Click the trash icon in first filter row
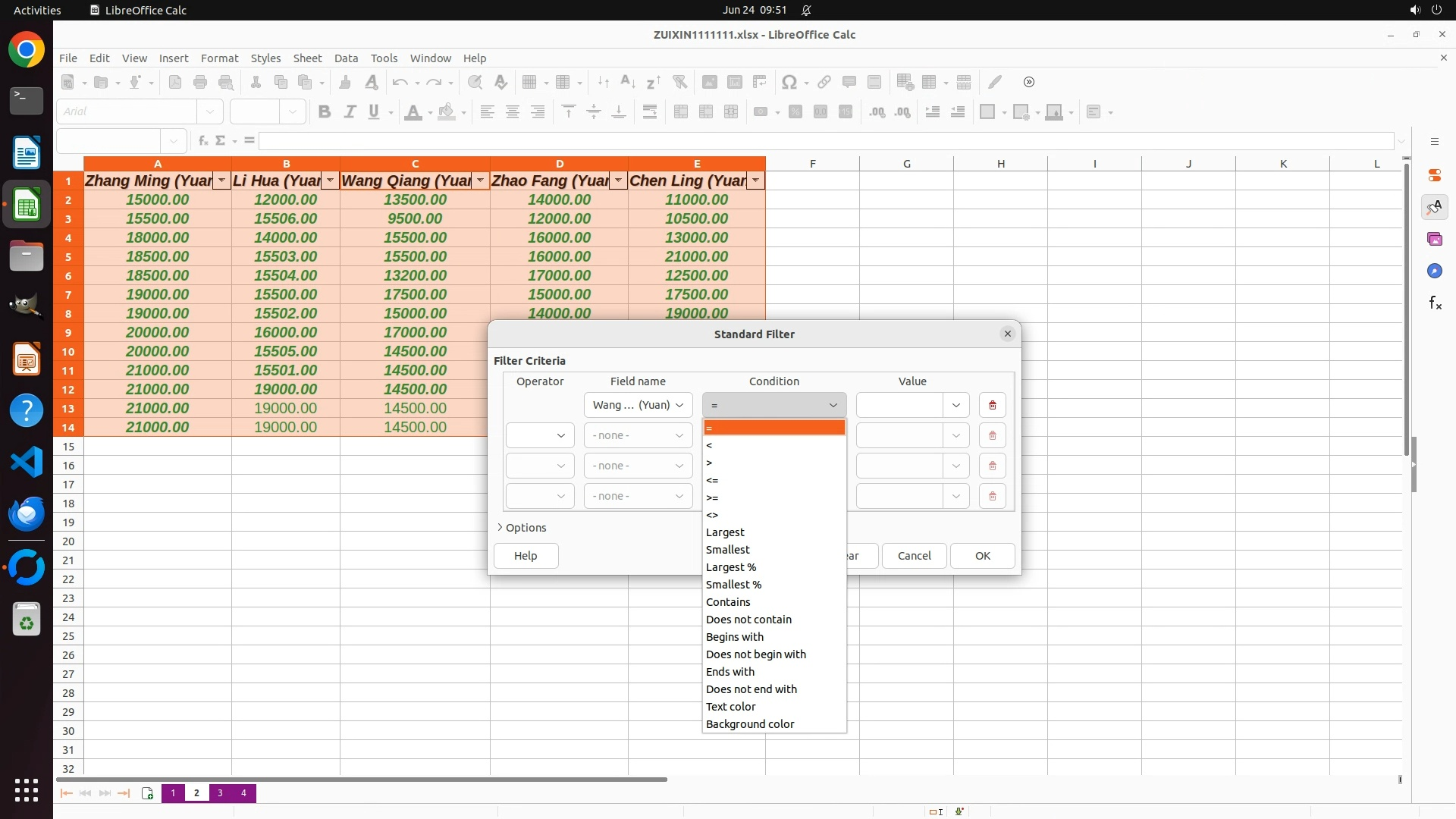The image size is (1456, 819). coord(992,405)
